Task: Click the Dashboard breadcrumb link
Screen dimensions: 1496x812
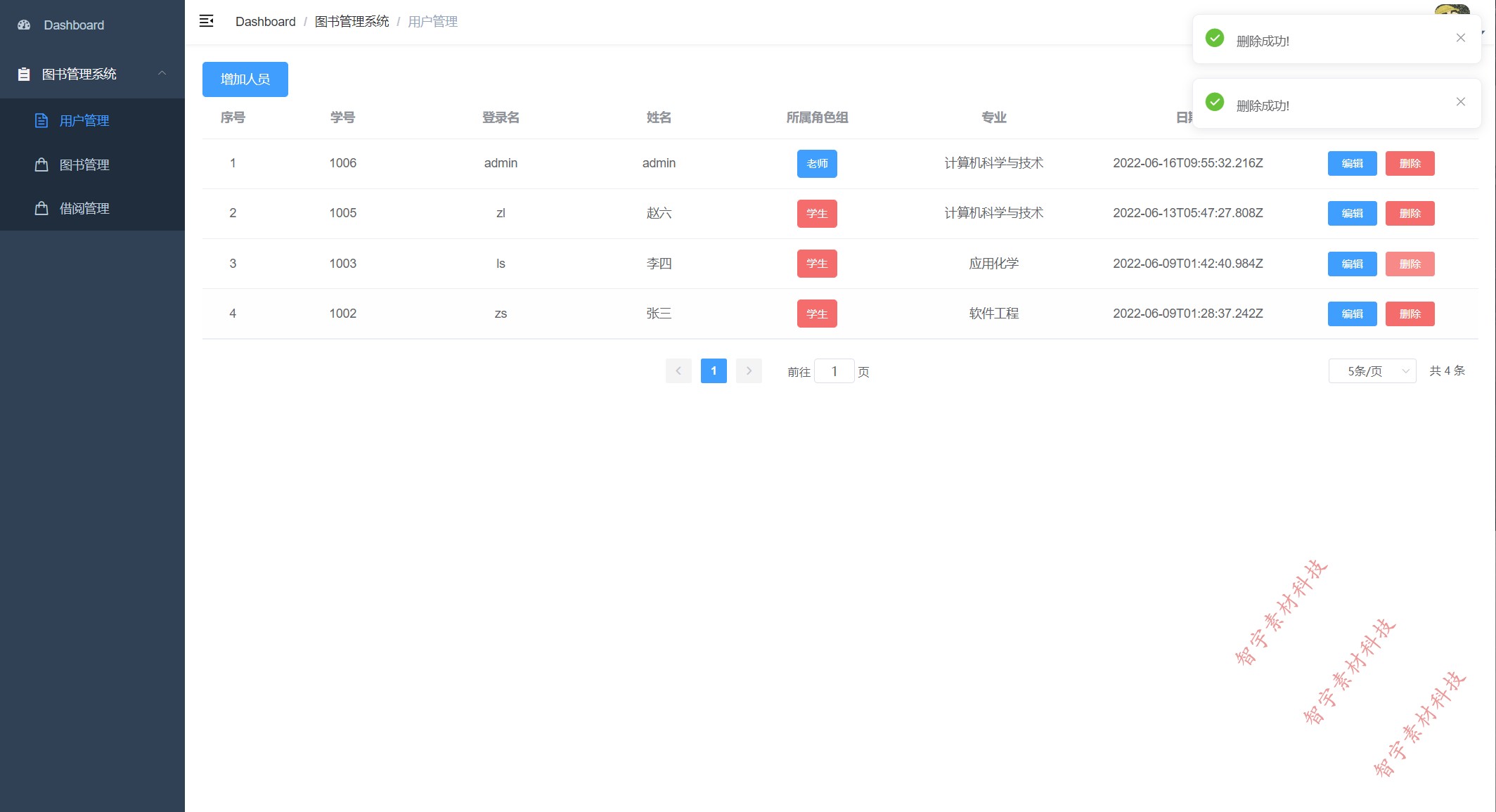Action: point(266,22)
